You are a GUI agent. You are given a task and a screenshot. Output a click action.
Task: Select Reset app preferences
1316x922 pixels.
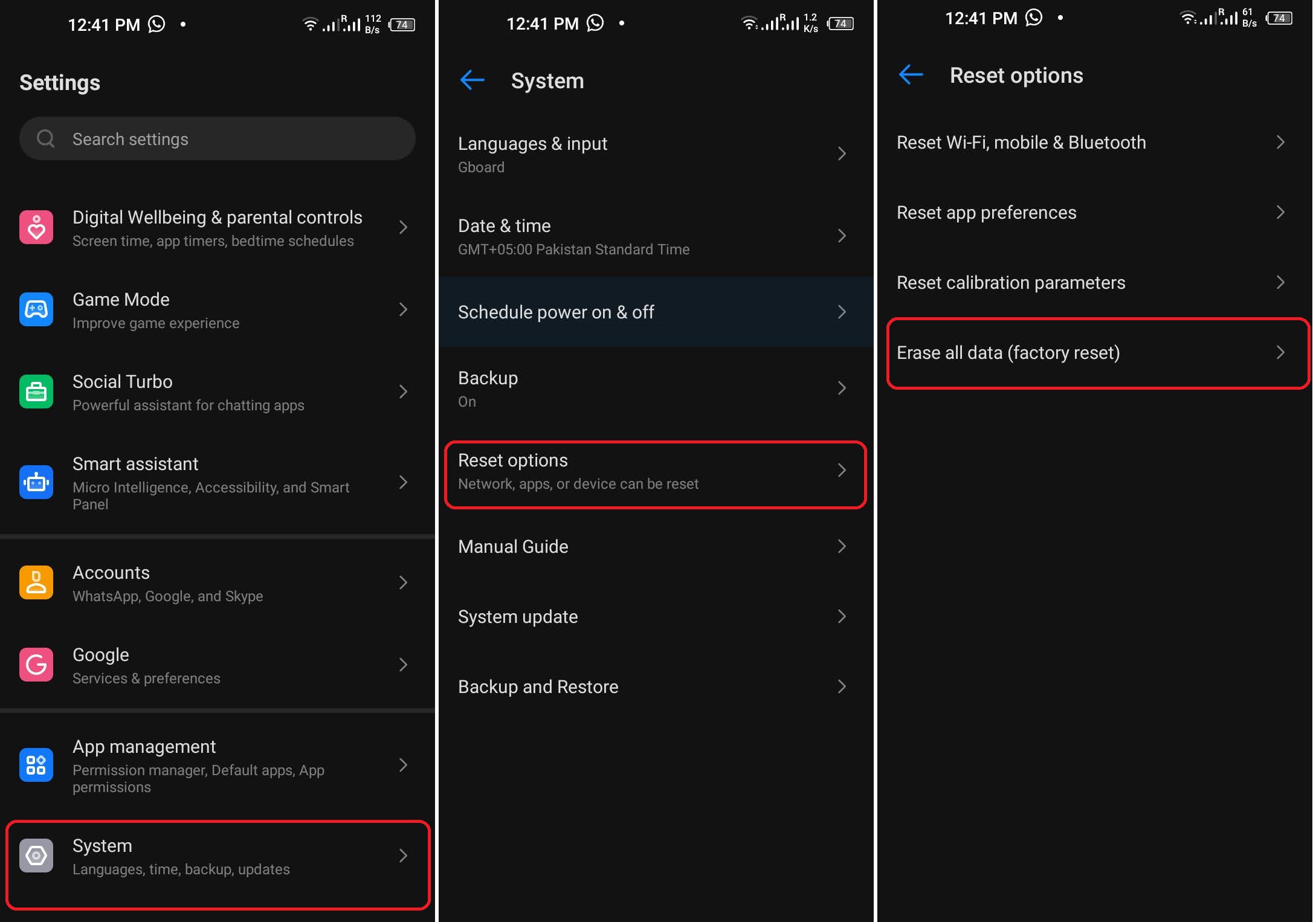click(1095, 213)
